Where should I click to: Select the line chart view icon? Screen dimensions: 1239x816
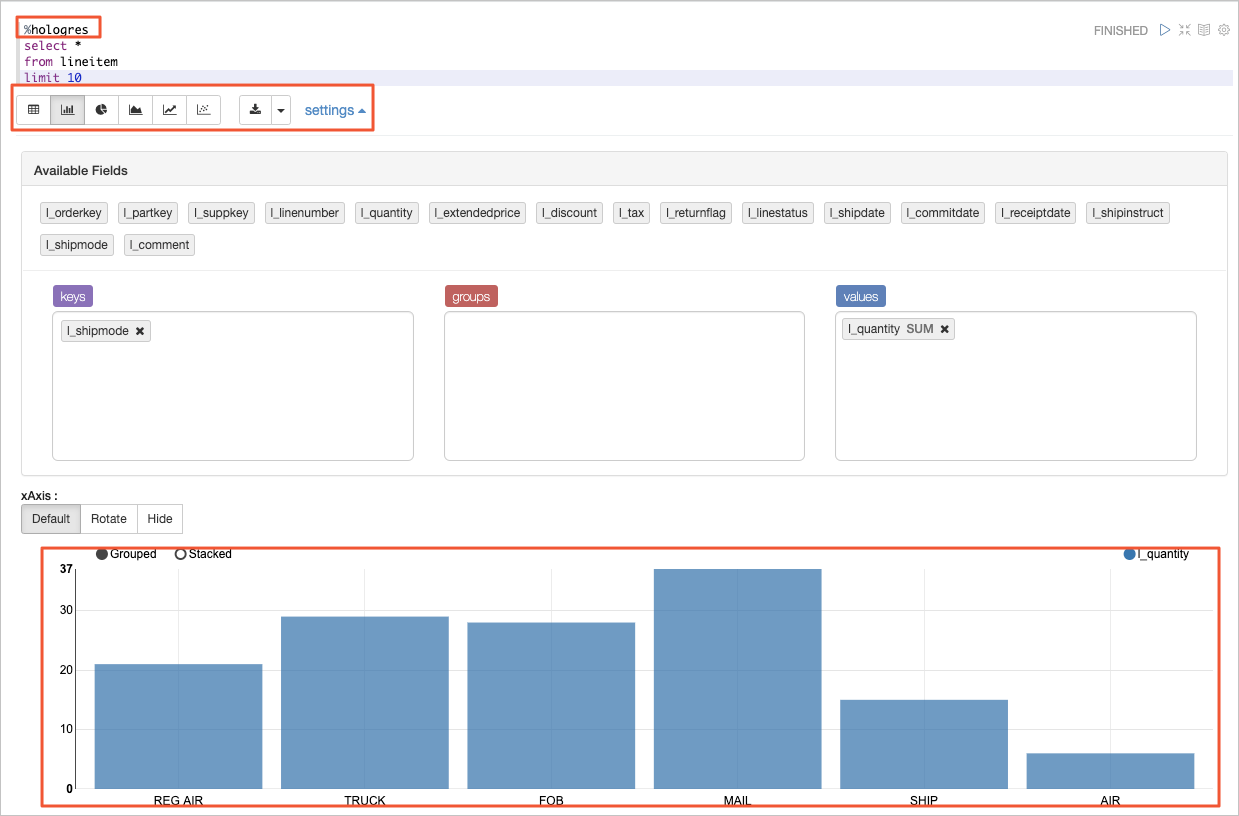point(170,110)
